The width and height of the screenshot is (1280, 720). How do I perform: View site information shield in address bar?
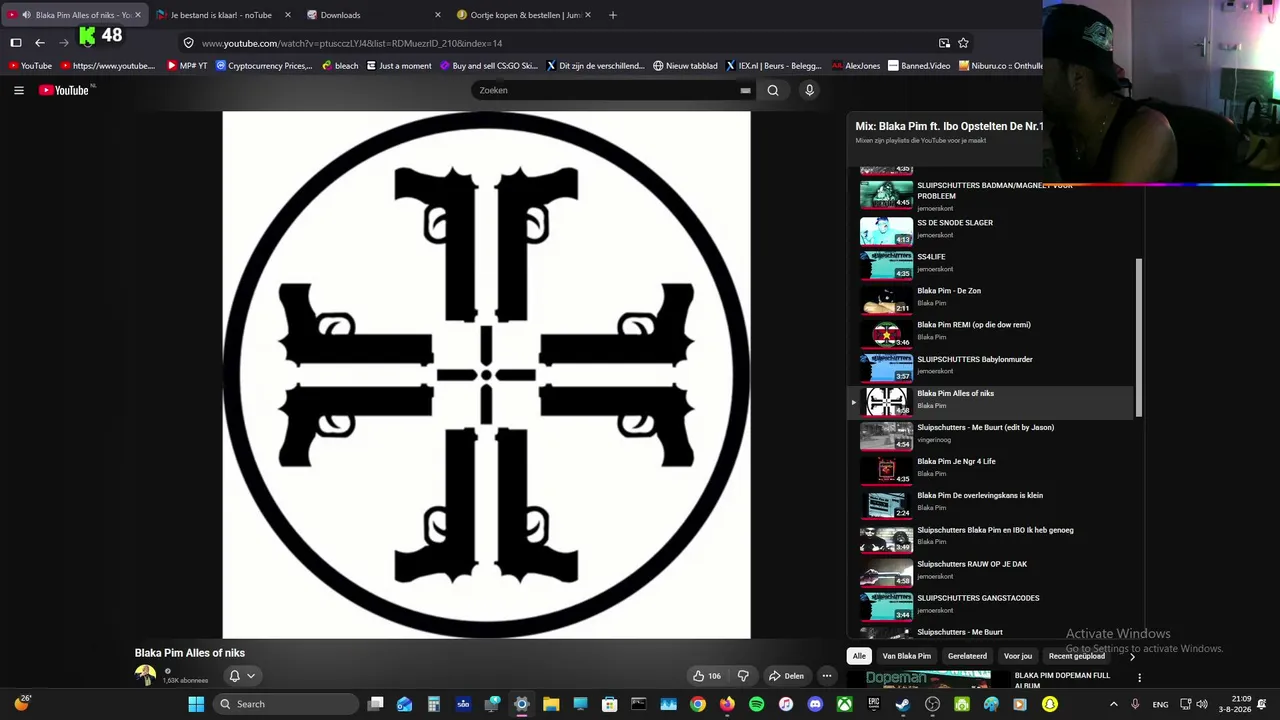(188, 43)
